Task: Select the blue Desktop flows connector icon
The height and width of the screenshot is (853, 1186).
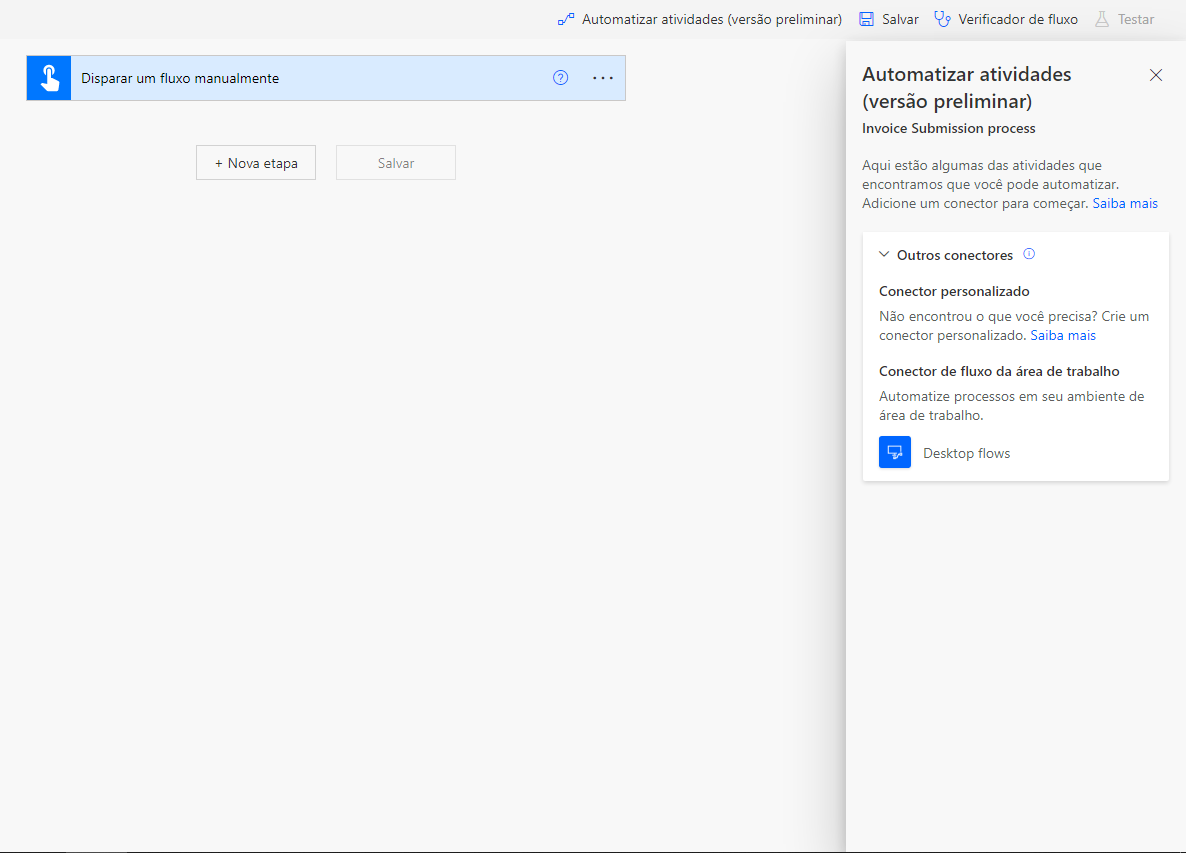Action: tap(895, 452)
